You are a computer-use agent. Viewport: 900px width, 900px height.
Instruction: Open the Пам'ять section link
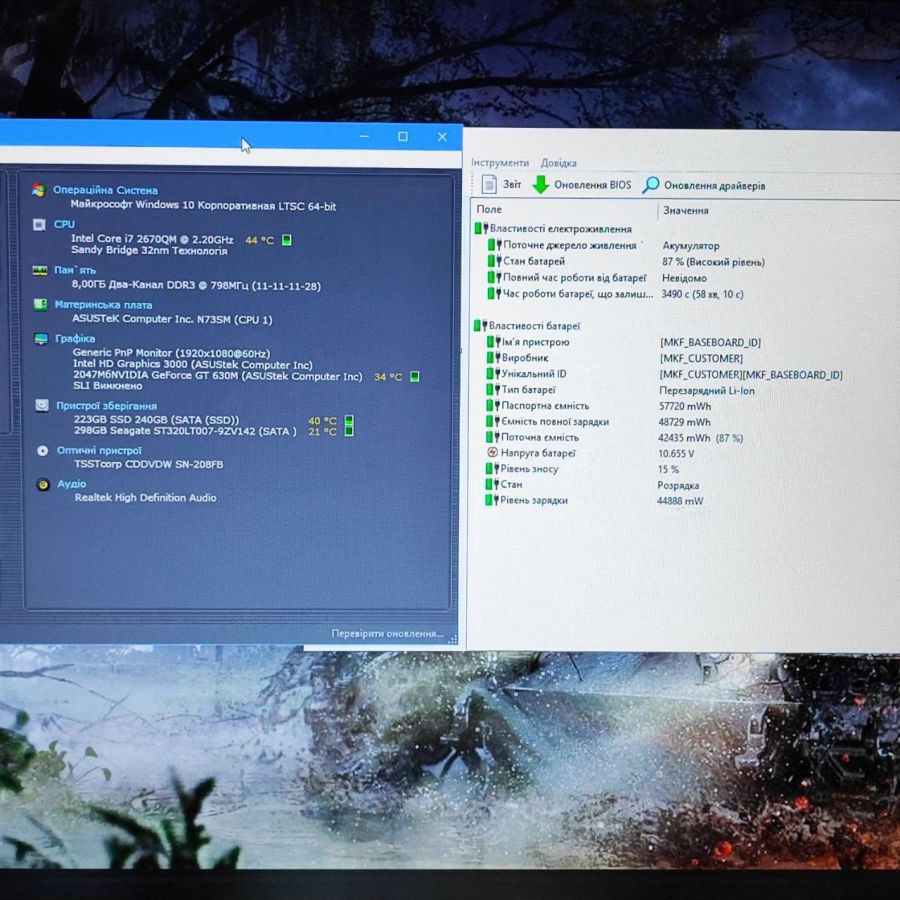click(75, 270)
